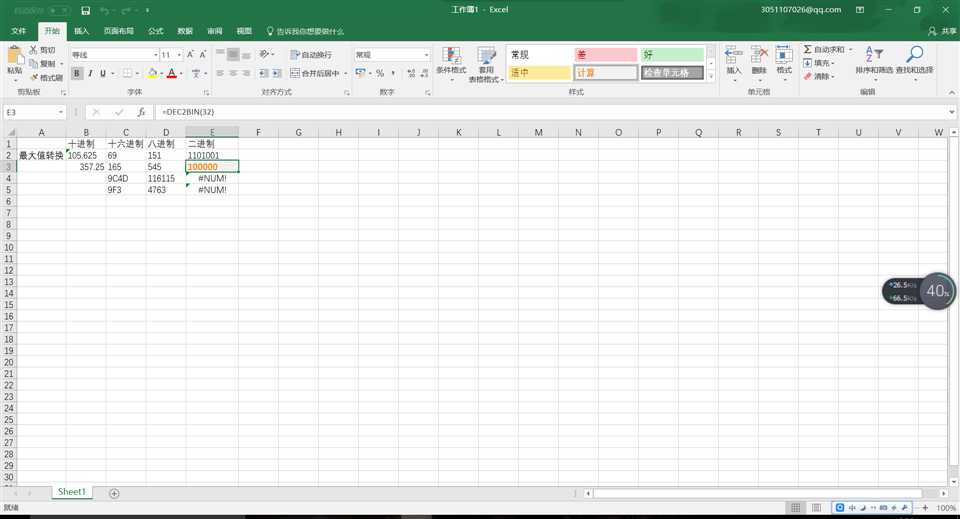Click the Paste (粘贴) icon

pos(15,56)
